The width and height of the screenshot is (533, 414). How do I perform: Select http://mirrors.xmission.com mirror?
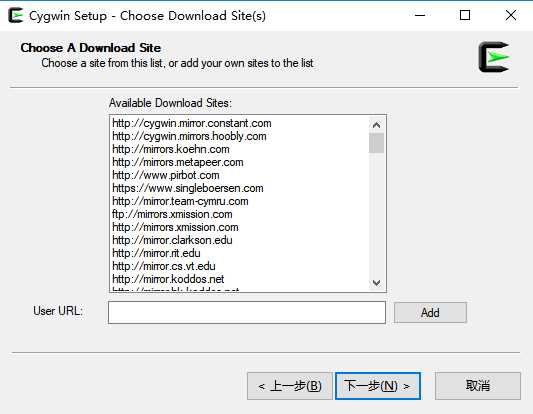[x=175, y=227]
